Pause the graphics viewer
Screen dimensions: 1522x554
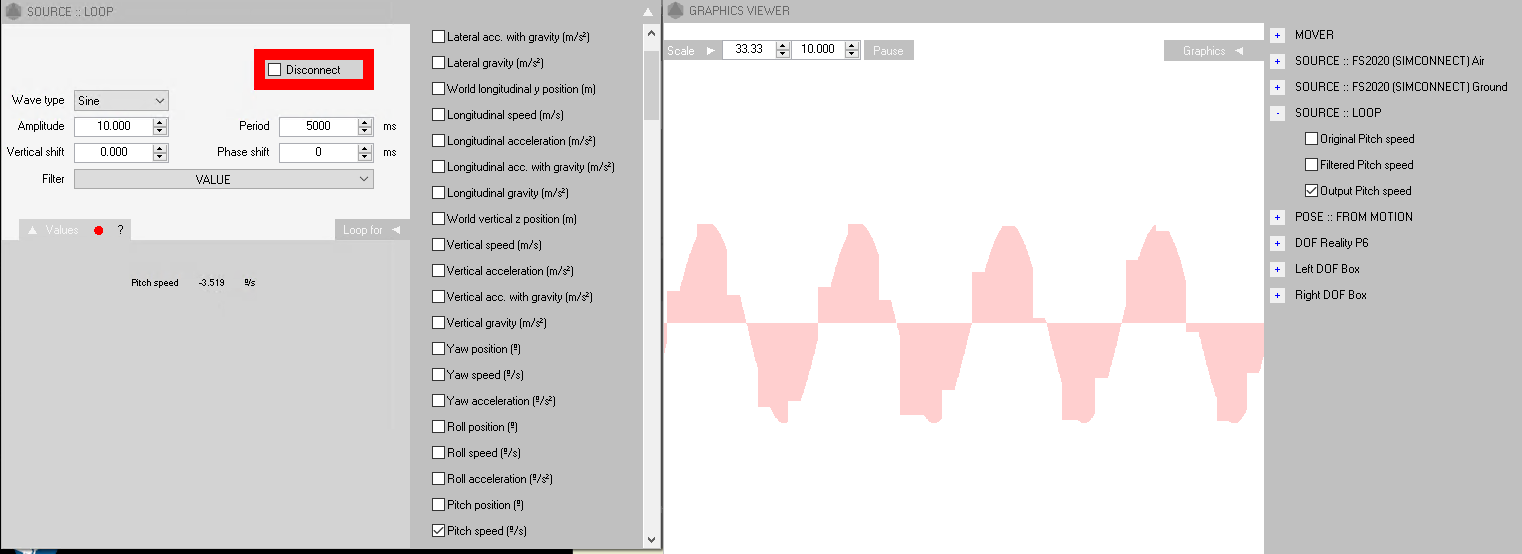click(x=888, y=50)
